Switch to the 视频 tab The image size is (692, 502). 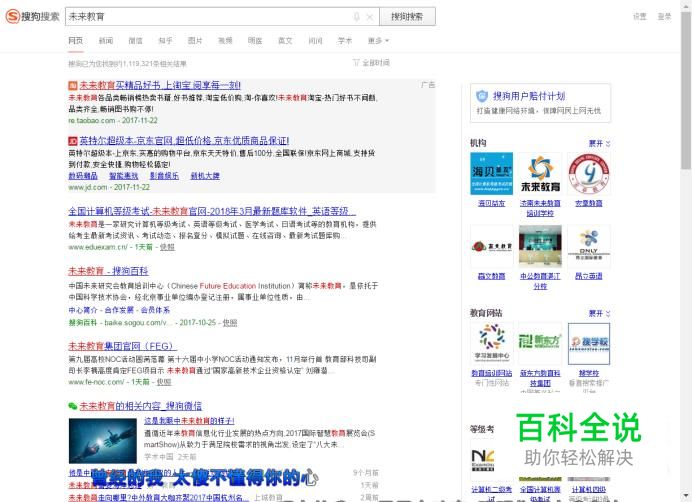pyautogui.click(x=225, y=41)
